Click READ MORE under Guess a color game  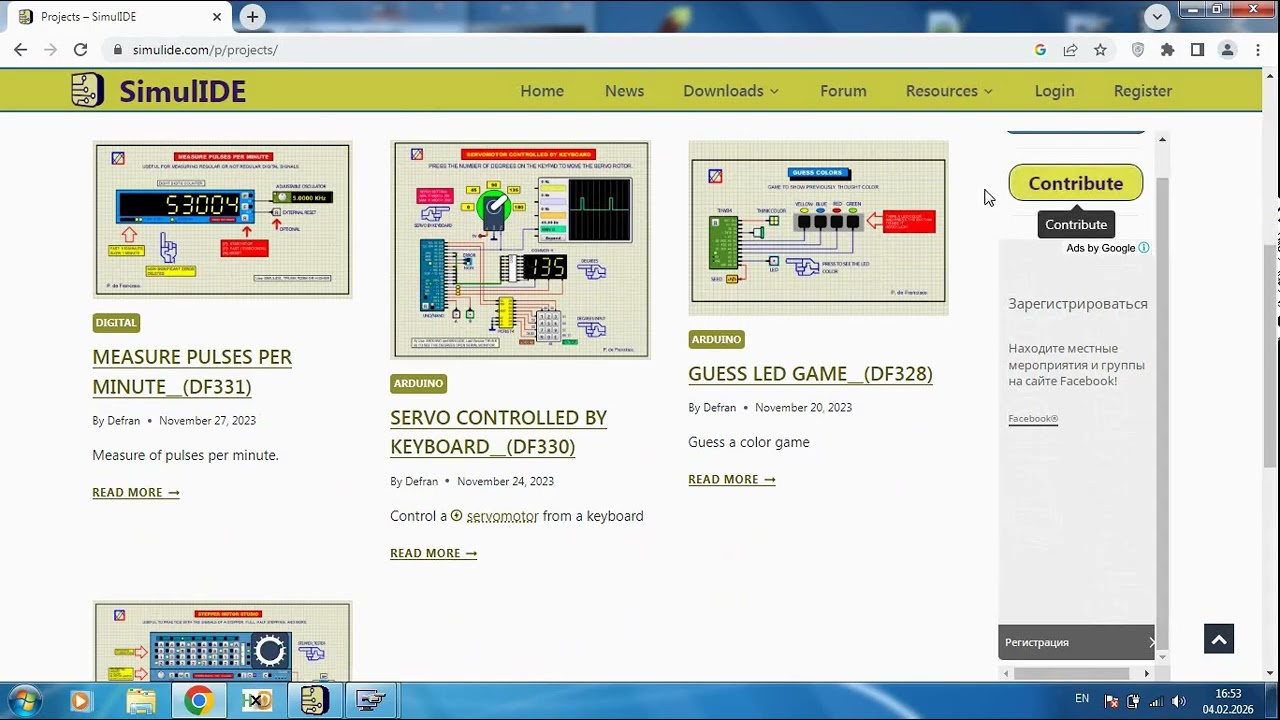[732, 480]
